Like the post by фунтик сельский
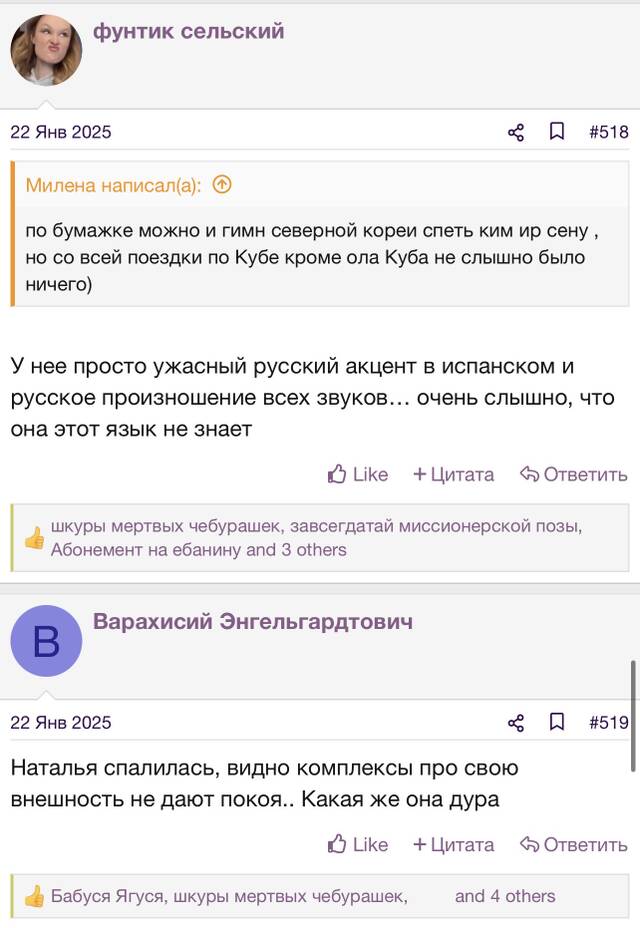640x928 pixels. 358,474
